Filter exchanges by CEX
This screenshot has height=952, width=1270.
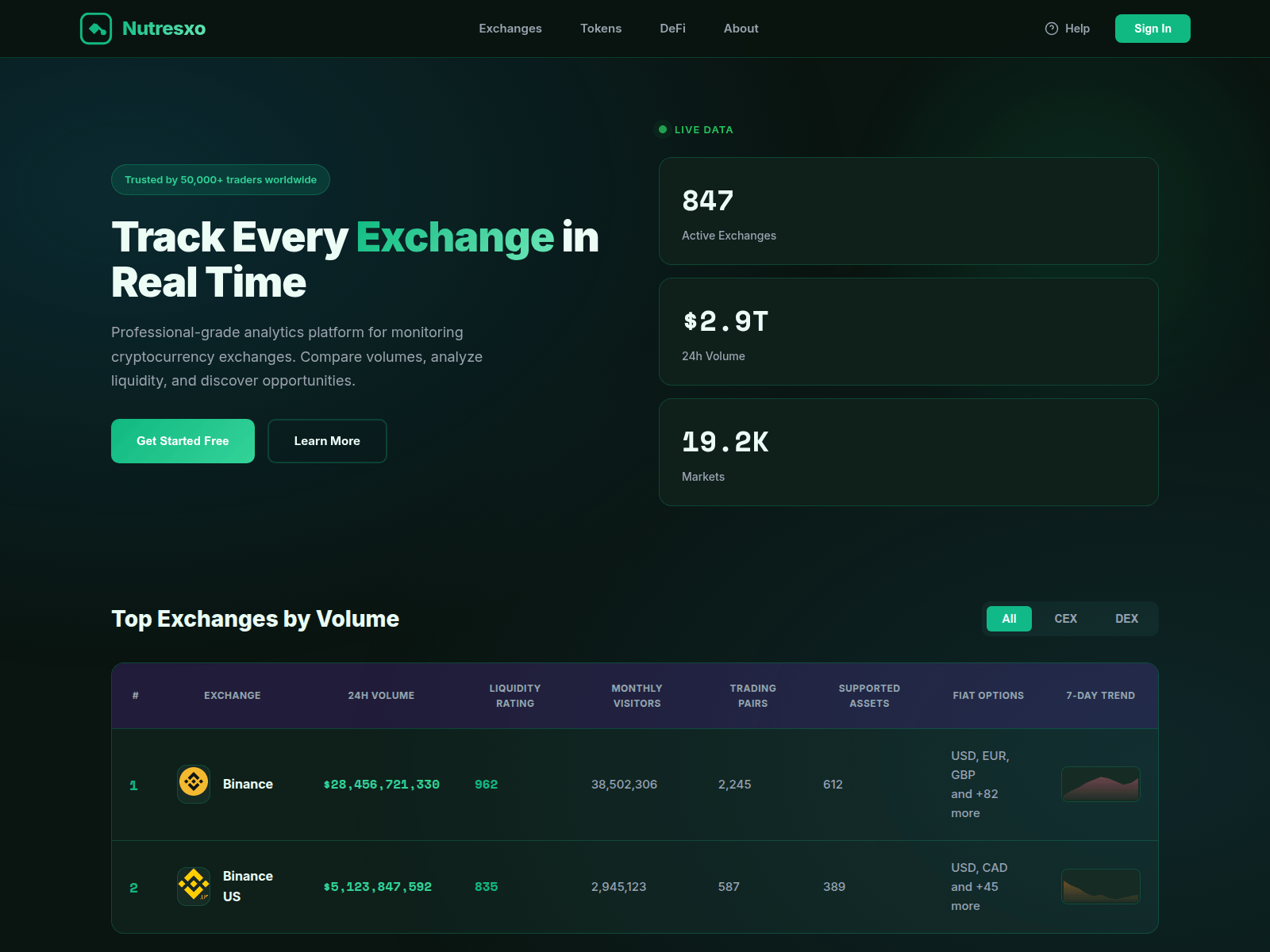pos(1065,619)
